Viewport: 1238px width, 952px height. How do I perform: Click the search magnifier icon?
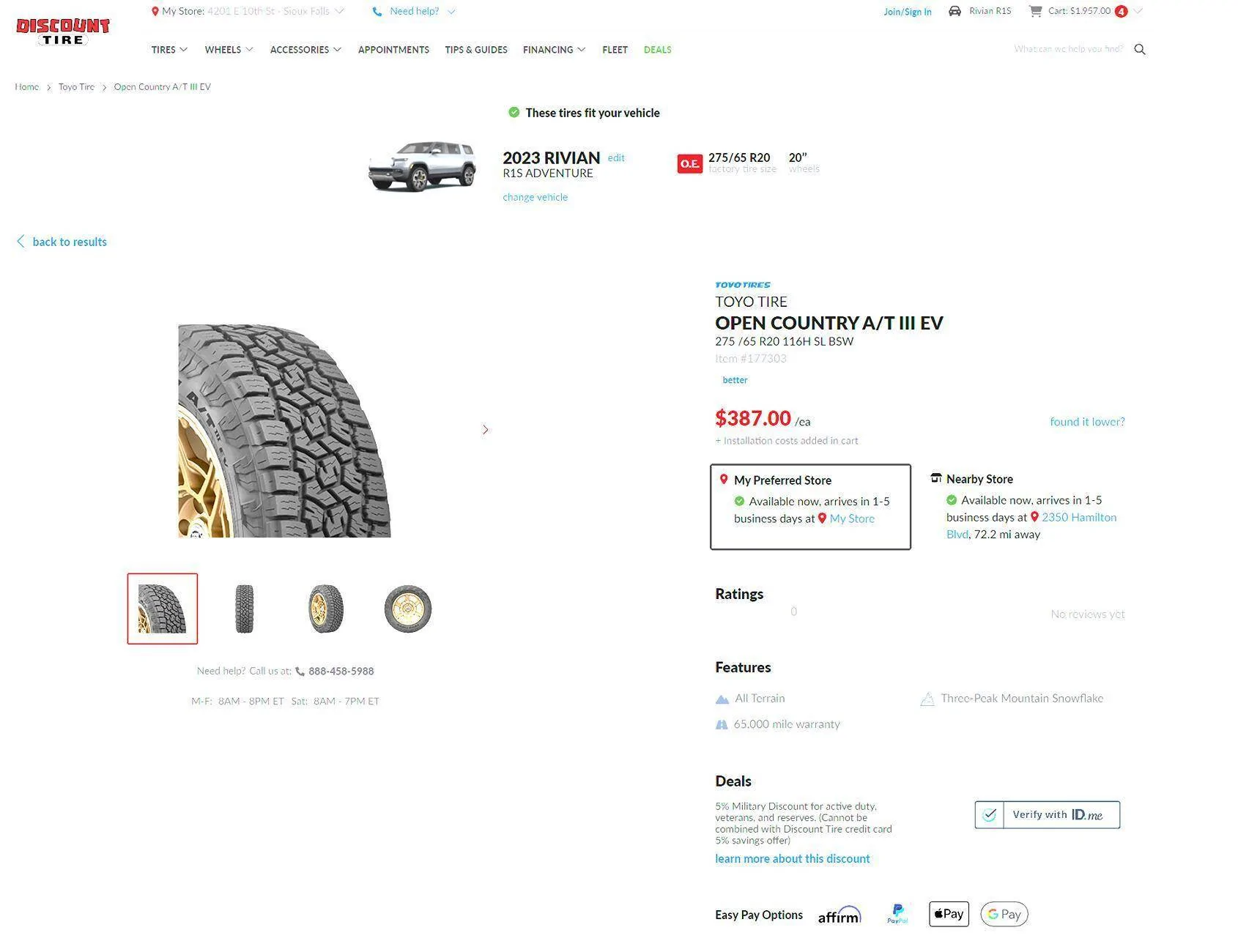pyautogui.click(x=1140, y=50)
